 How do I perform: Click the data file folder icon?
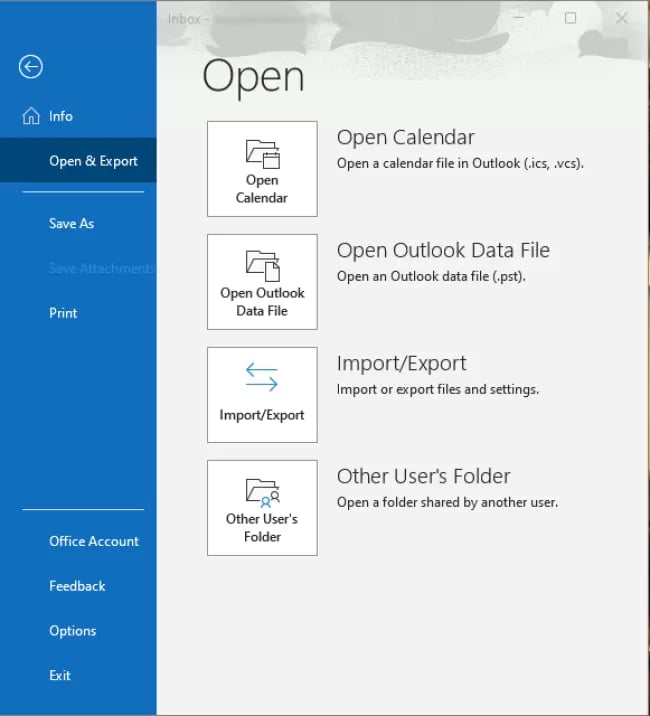[263, 266]
